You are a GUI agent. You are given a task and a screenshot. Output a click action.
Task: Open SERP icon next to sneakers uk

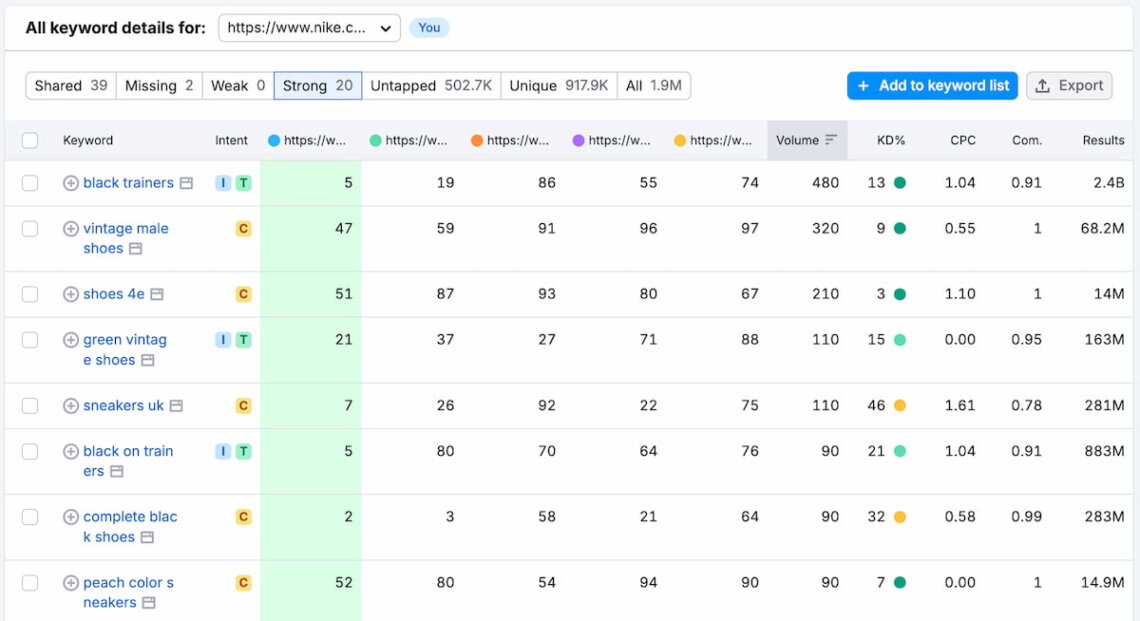coord(176,406)
